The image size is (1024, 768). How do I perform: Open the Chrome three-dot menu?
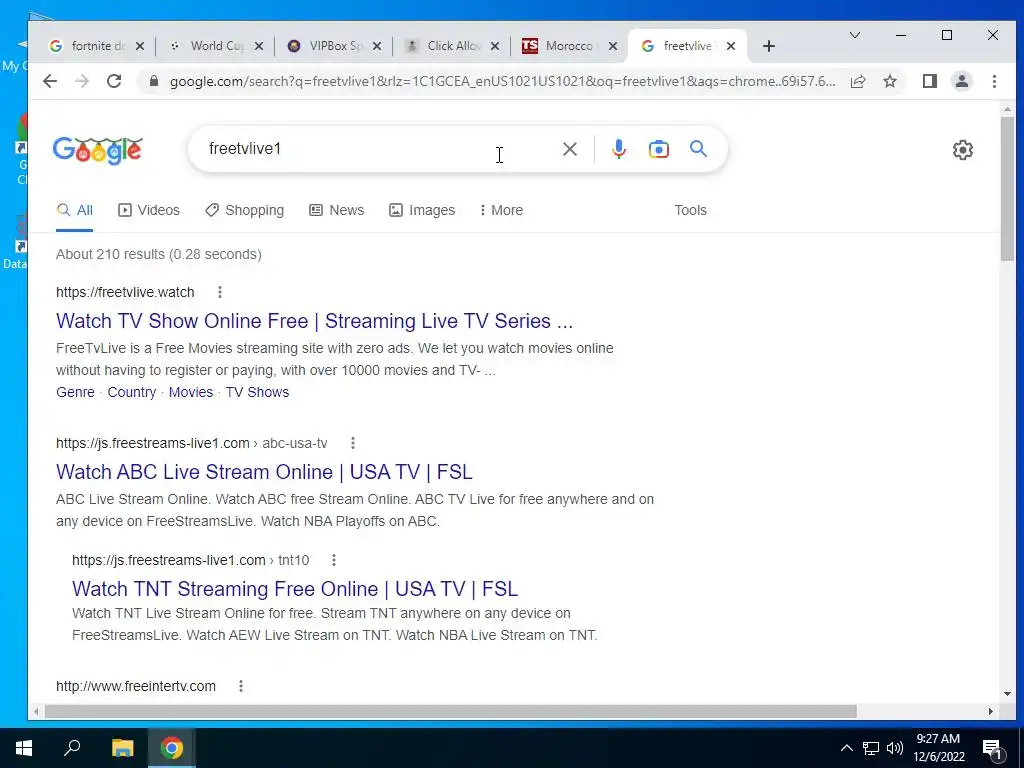coord(994,81)
